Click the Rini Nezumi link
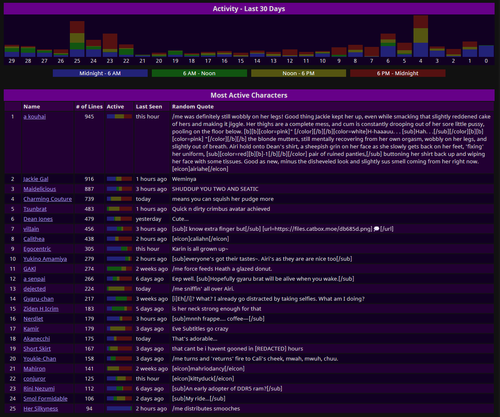The height and width of the screenshot is (417, 500). coord(39,389)
